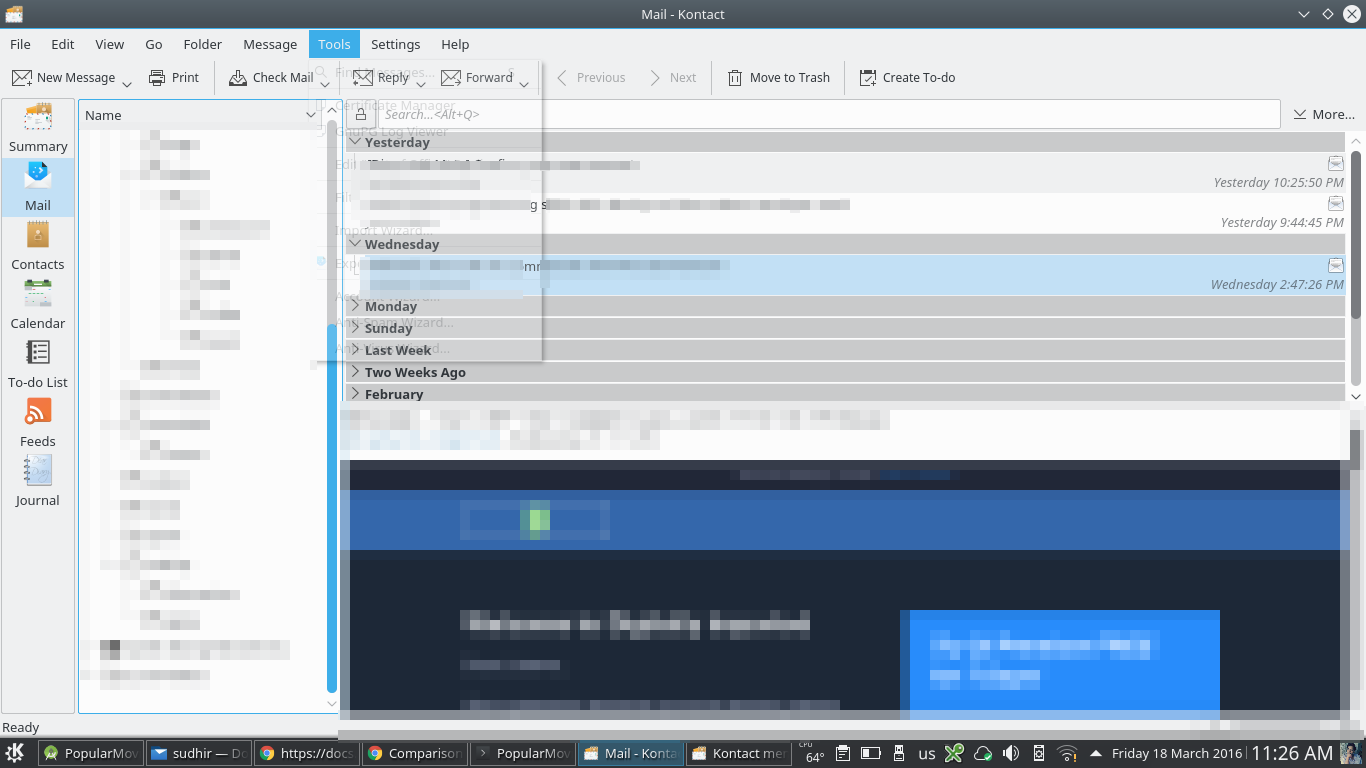Open the View menu
This screenshot has height=768, width=1366.
pos(110,44)
